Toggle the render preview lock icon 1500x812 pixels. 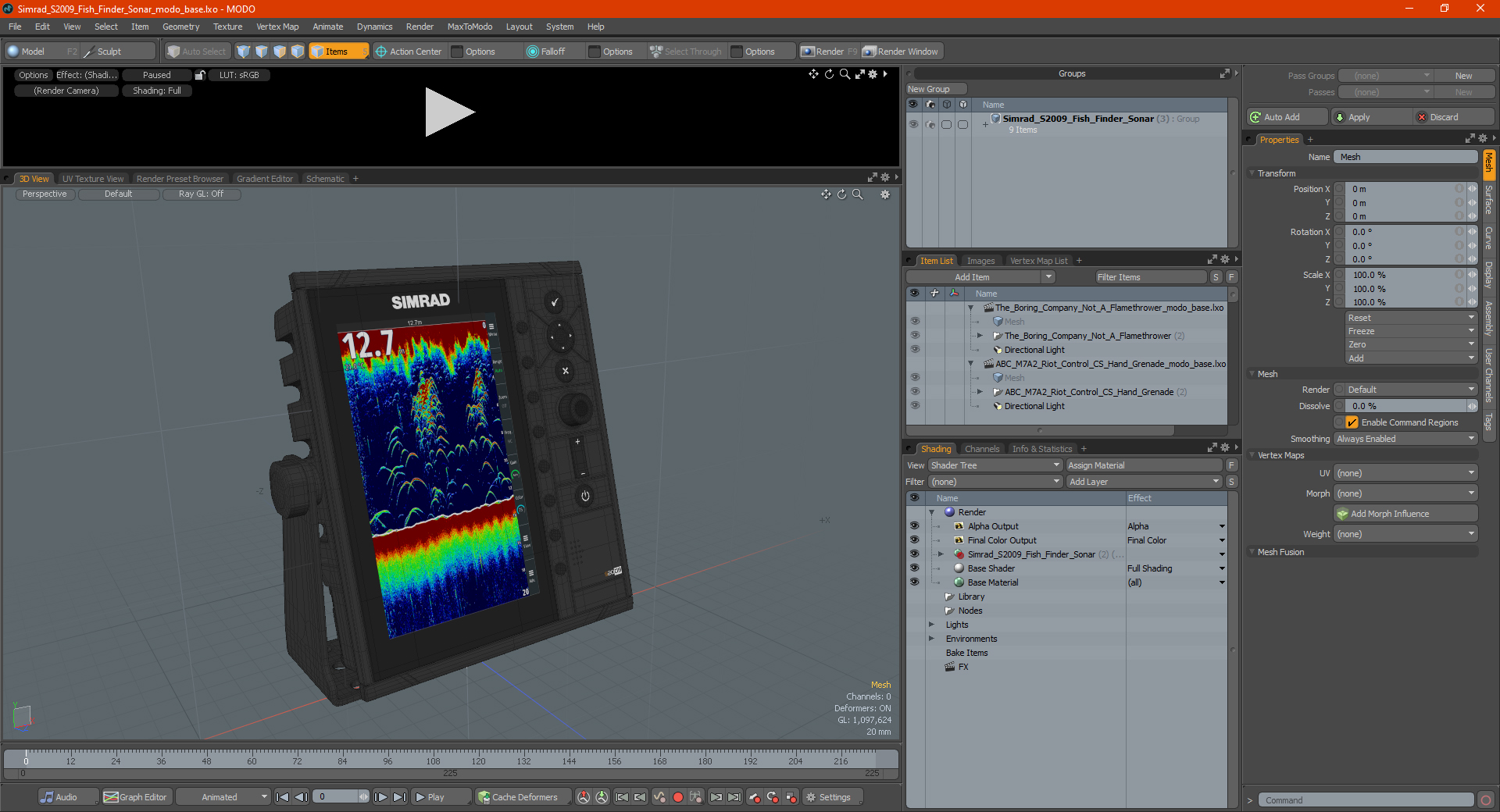pos(200,75)
